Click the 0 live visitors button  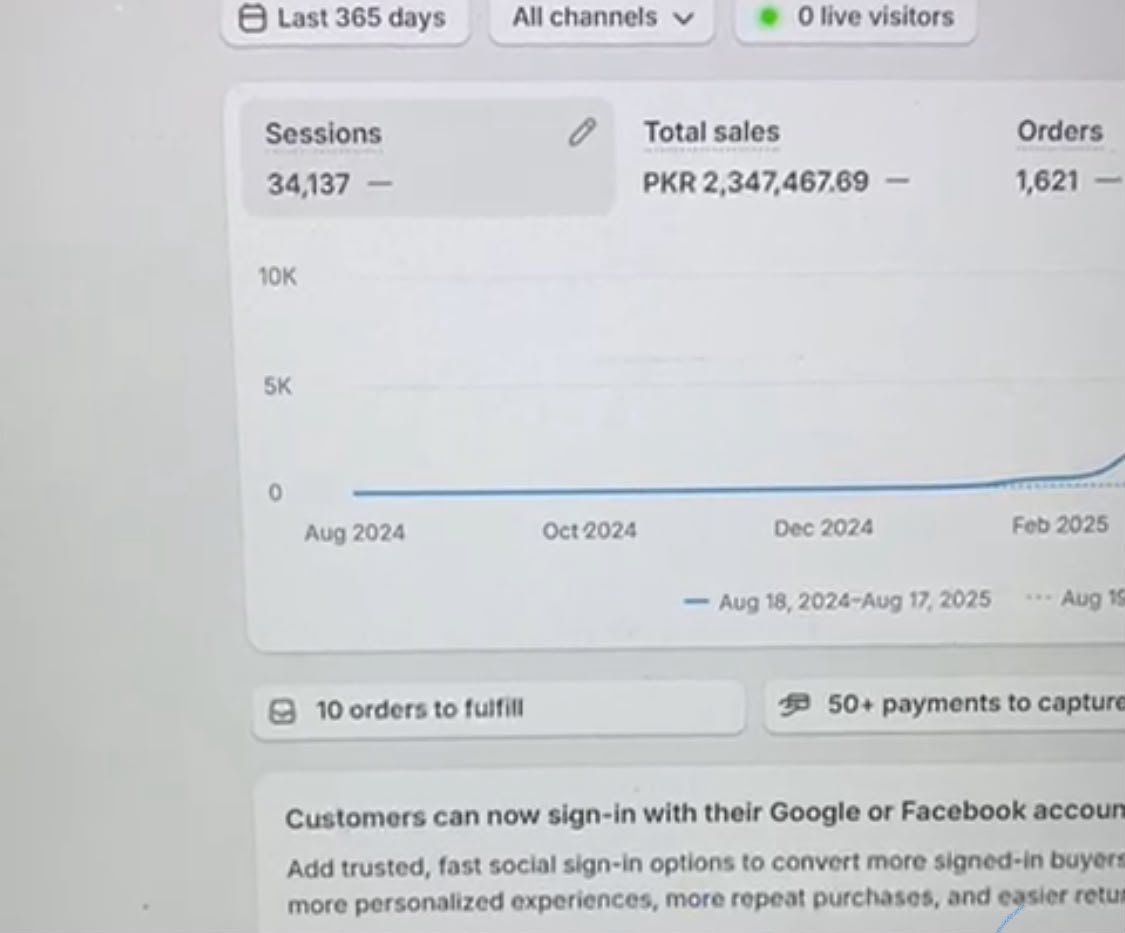click(x=855, y=17)
